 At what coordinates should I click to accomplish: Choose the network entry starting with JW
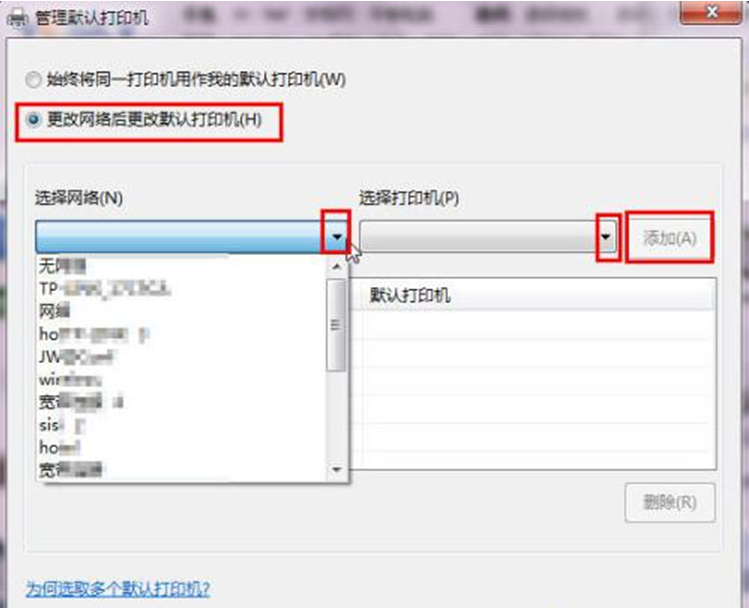(182, 357)
